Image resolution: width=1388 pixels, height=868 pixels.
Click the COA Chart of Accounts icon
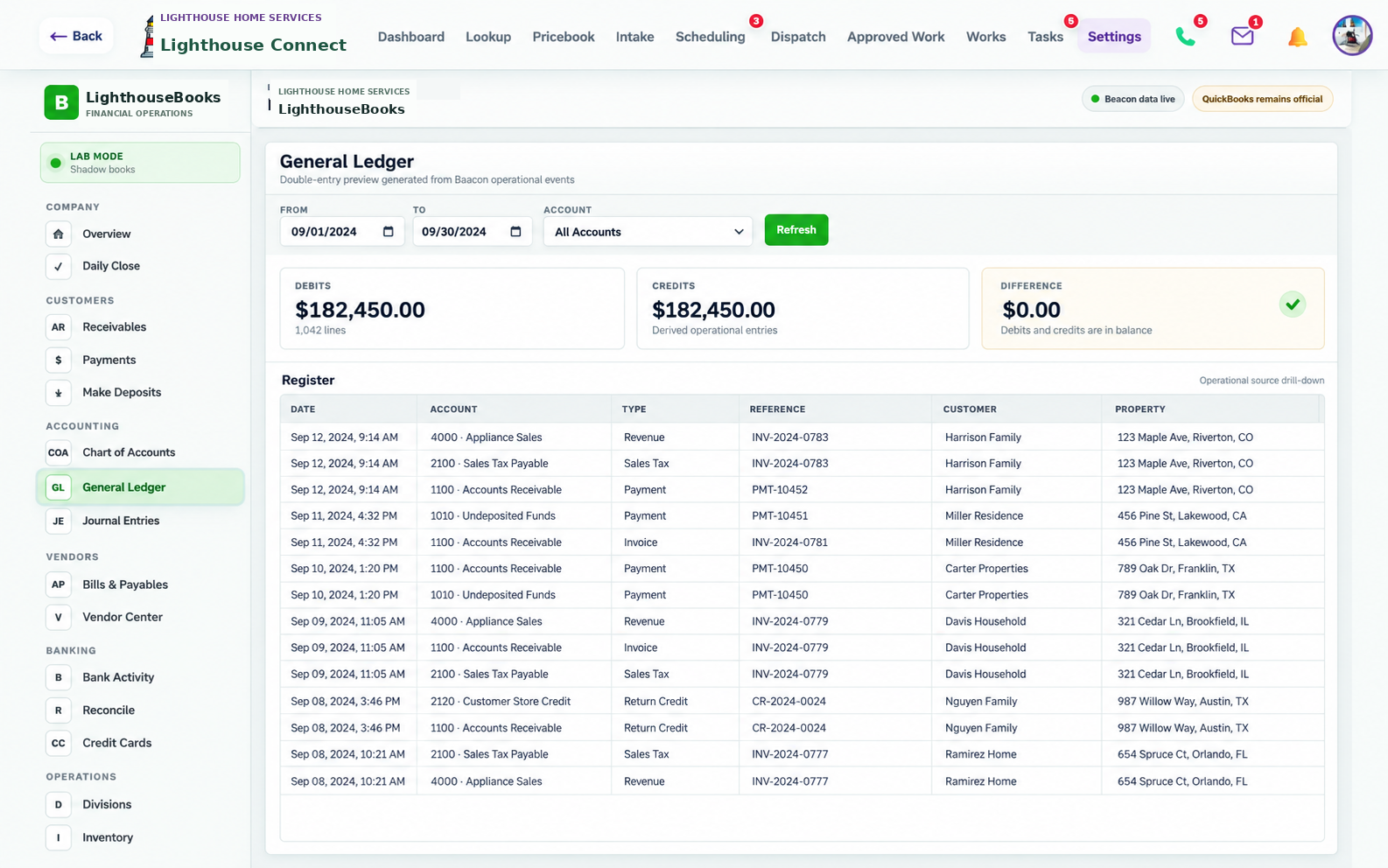tap(59, 452)
